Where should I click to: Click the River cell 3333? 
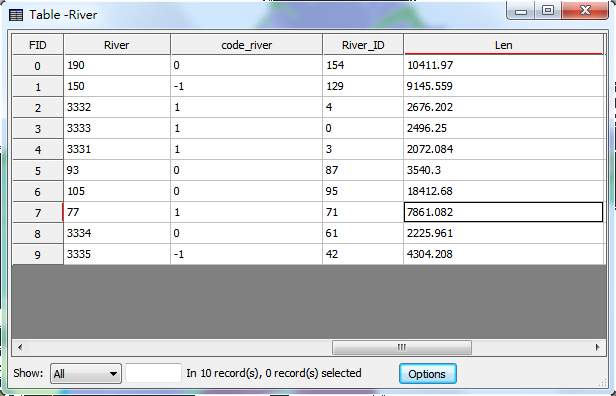click(x=117, y=128)
